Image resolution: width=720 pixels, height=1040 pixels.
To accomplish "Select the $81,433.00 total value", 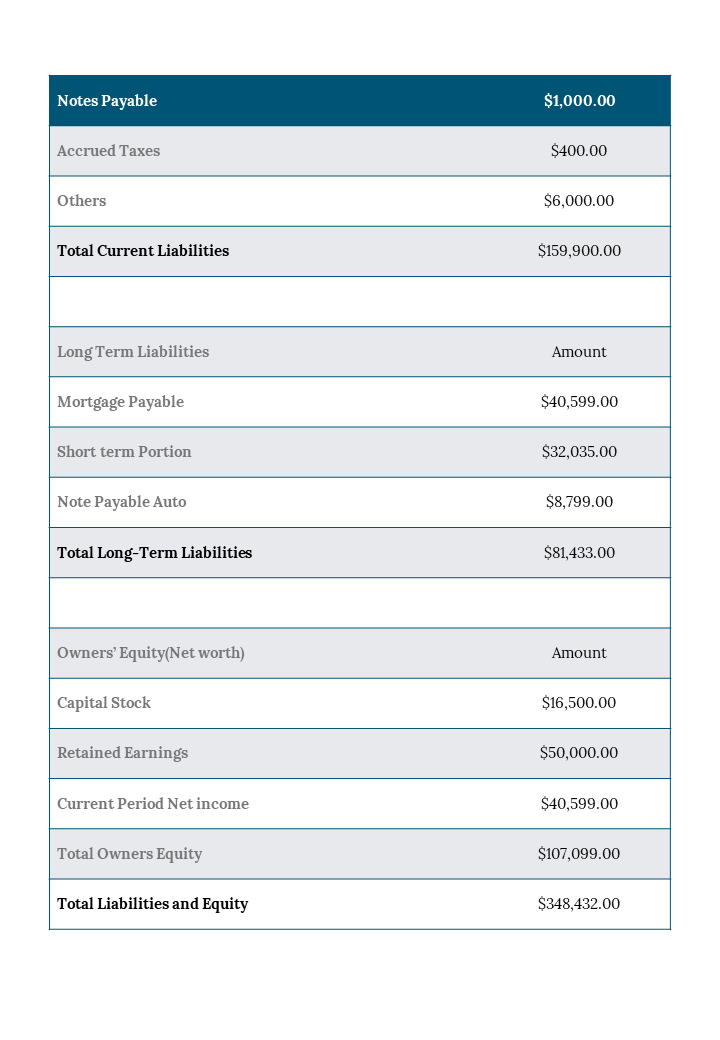I will point(579,553).
